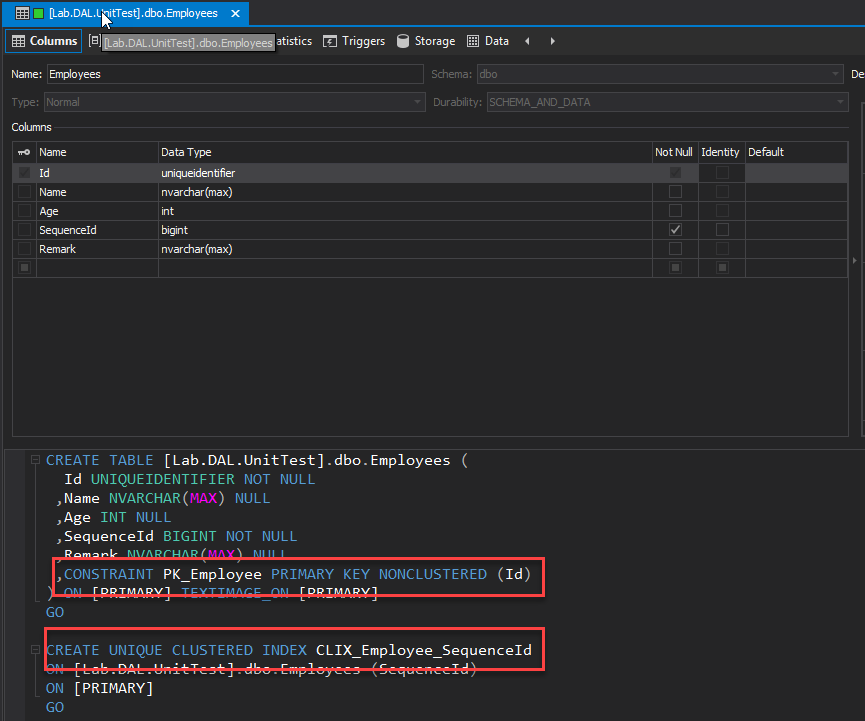Screen dimensions: 865x721
Task: Select the int data type cell
Action: click(405, 211)
